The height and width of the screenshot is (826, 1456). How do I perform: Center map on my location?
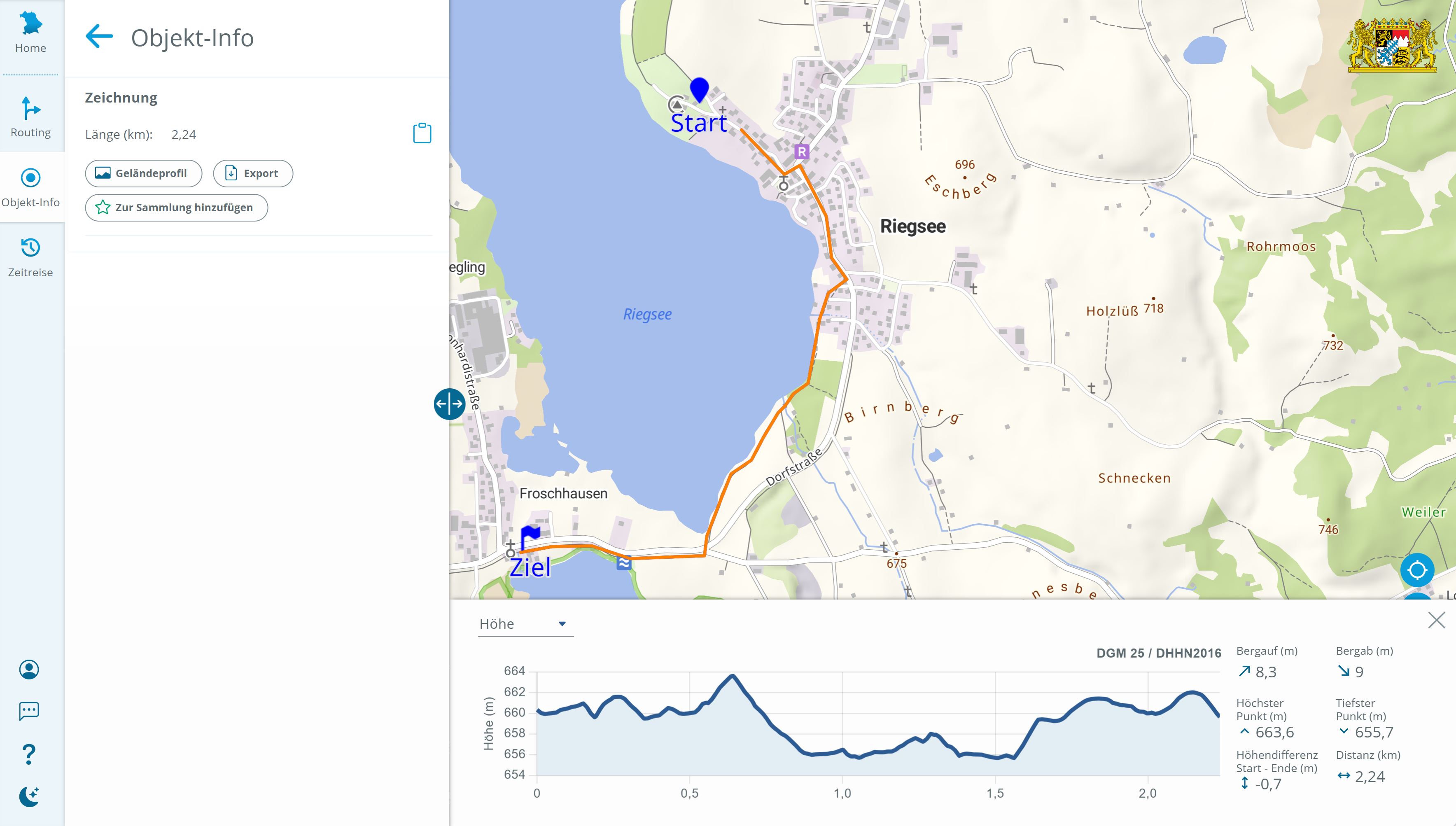[1417, 569]
